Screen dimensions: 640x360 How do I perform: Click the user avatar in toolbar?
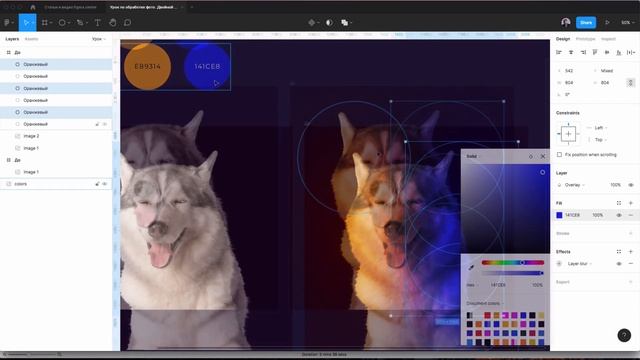point(566,22)
